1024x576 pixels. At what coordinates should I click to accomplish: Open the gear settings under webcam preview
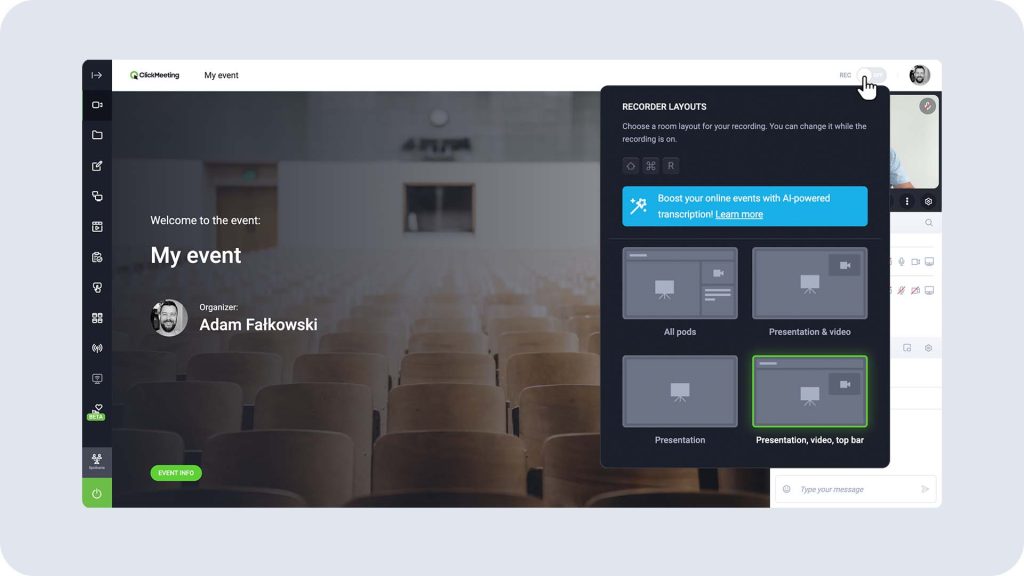coord(928,202)
